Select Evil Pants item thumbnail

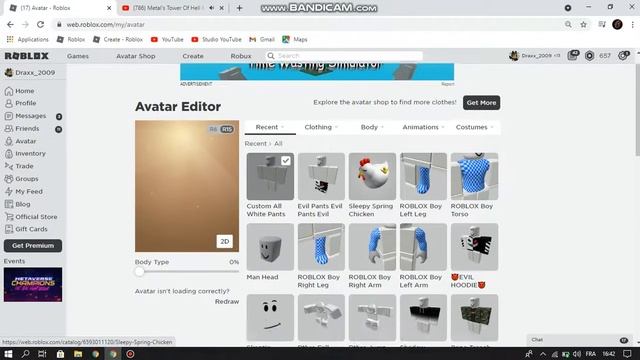click(x=321, y=176)
